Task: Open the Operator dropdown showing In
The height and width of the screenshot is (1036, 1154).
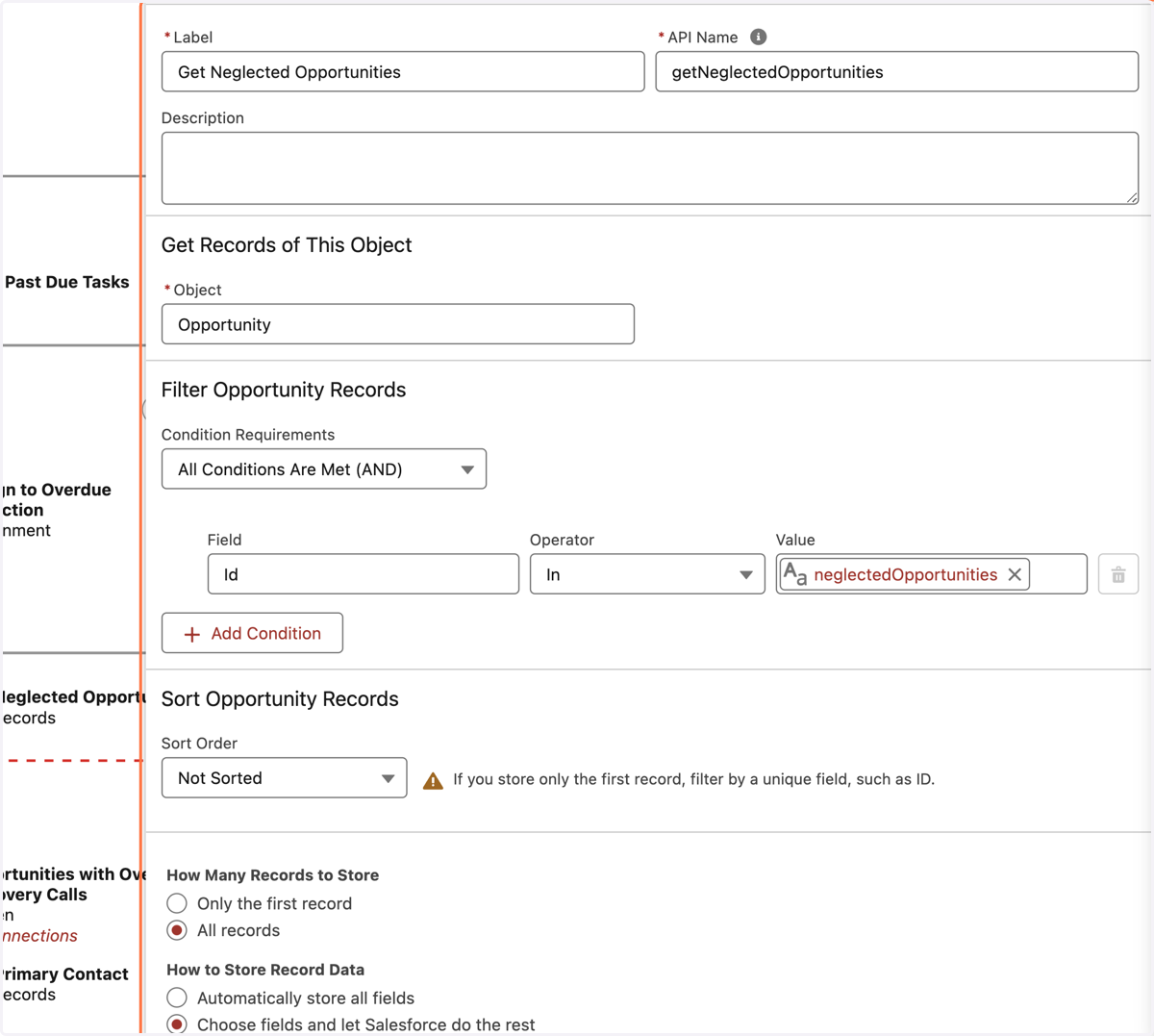Action: 647,574
